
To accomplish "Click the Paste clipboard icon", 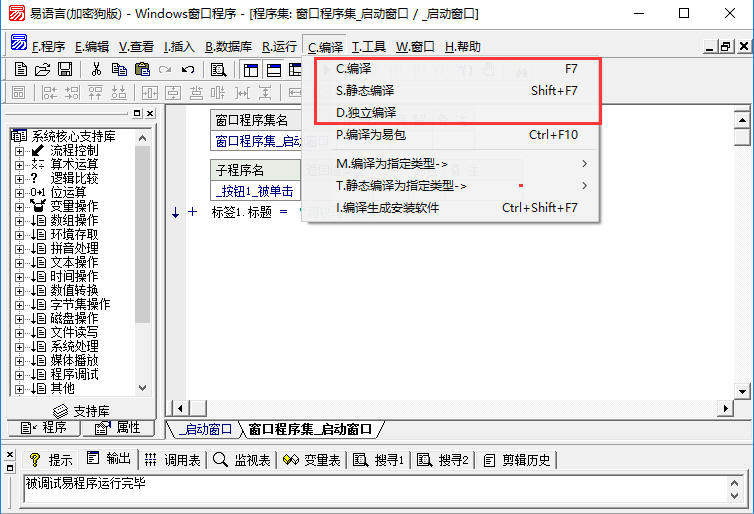I will pos(141,69).
